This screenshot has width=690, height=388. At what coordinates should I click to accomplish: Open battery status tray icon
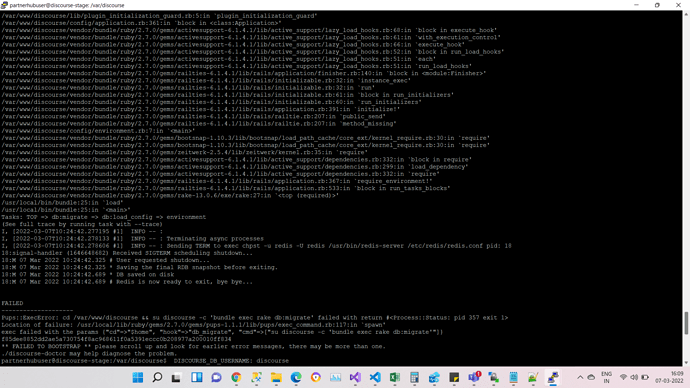(x=645, y=377)
